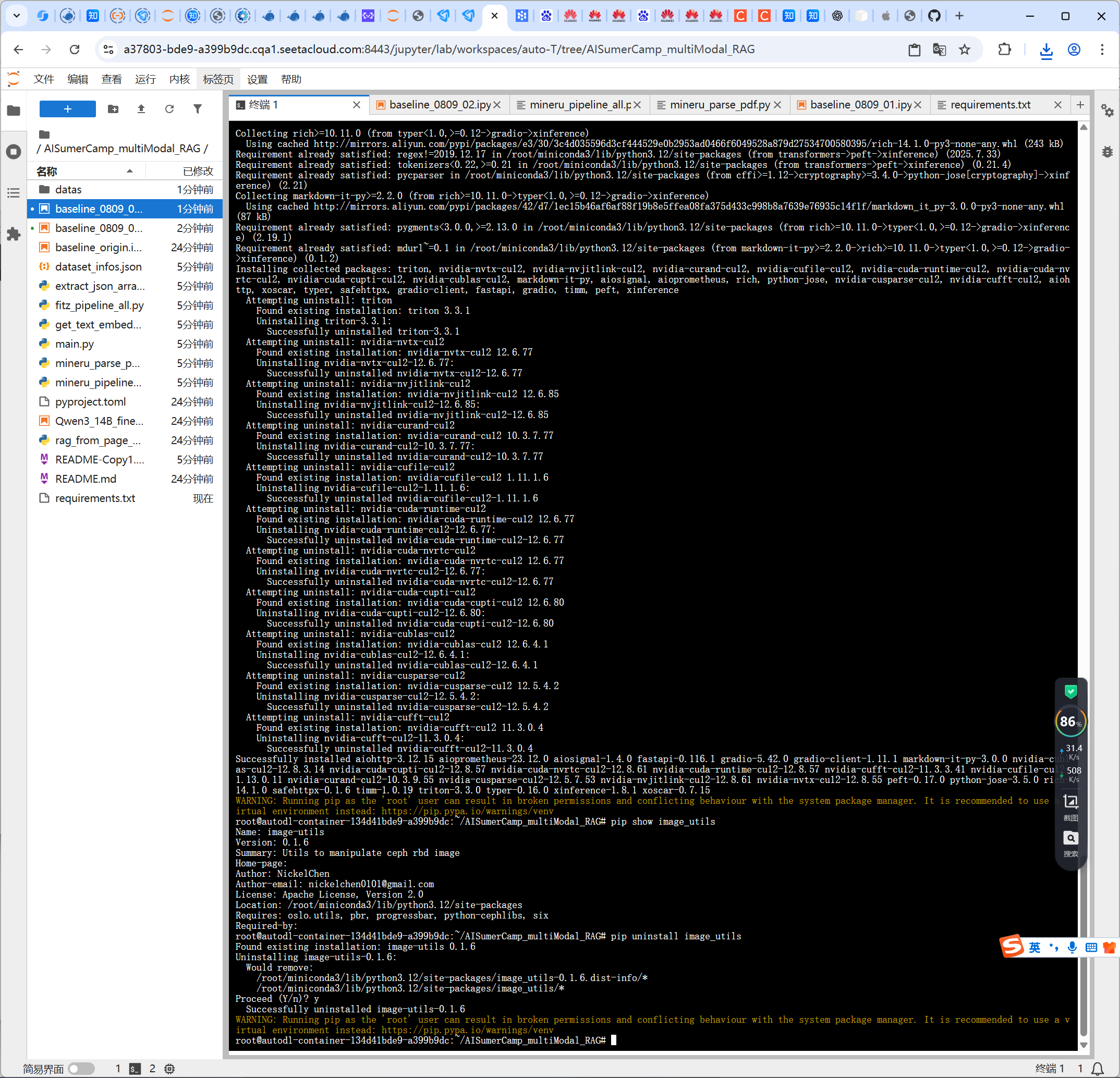Click the terminal count icon in status bar
The width and height of the screenshot is (1120, 1078).
coord(135,1068)
